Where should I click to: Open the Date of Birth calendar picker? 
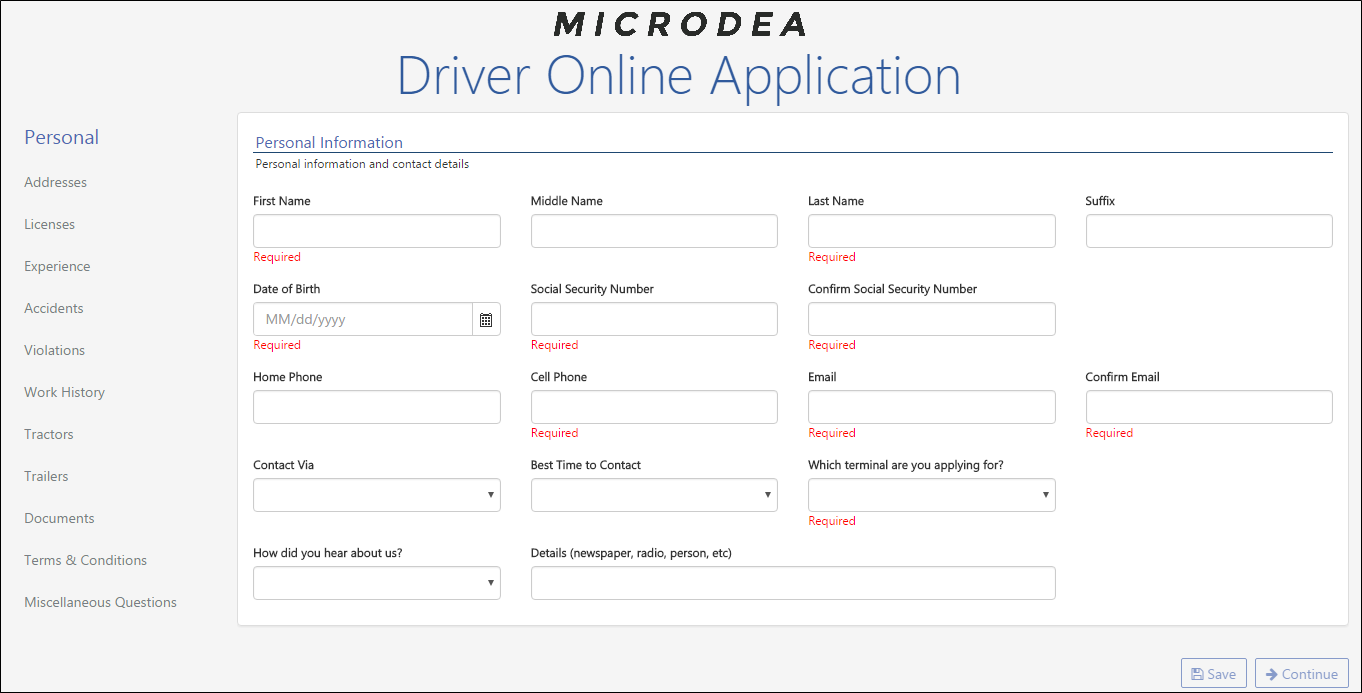point(487,318)
